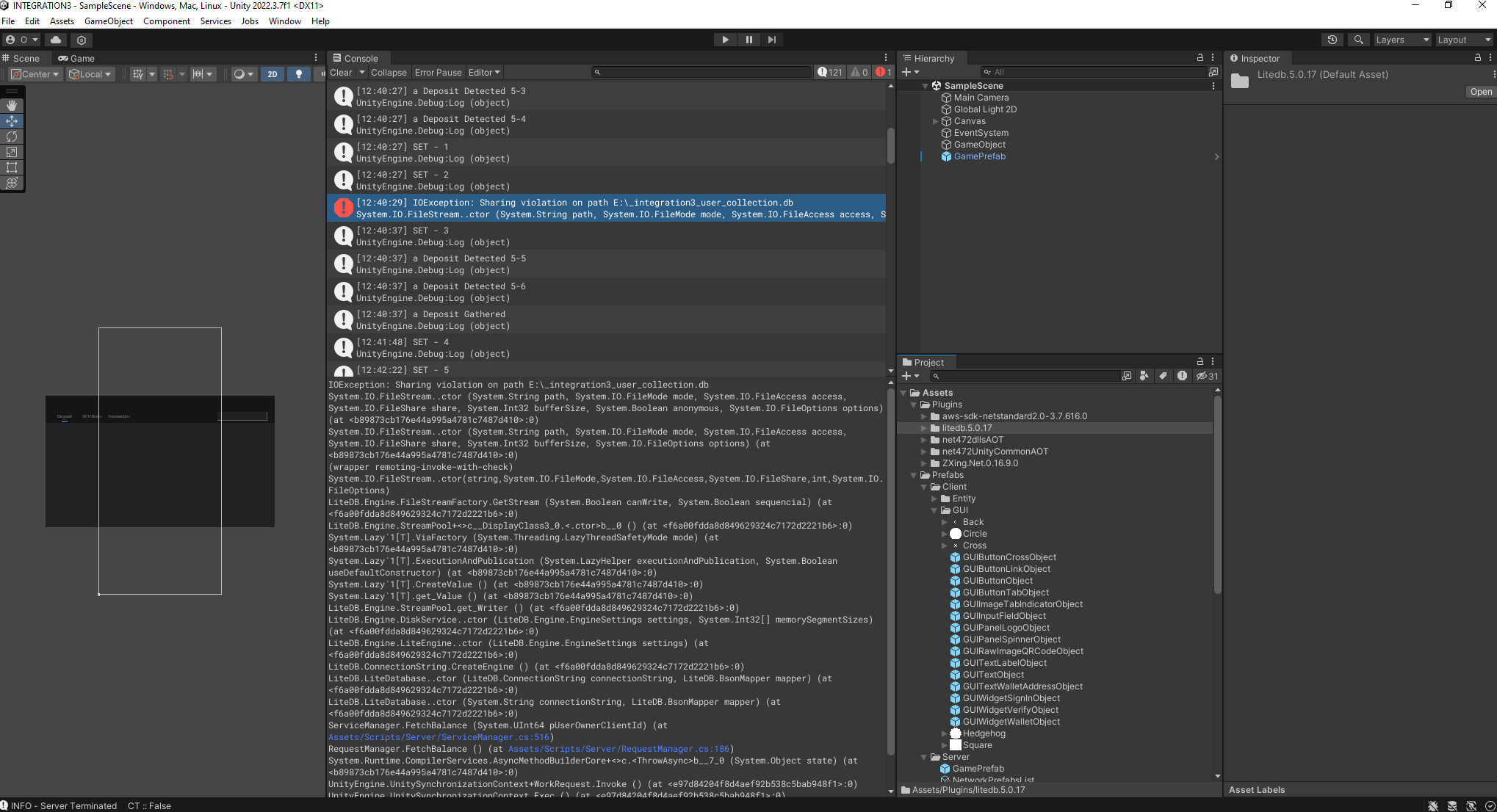
Task: Lock the Hierarchy panel via padlock icon
Action: pos(1199,57)
